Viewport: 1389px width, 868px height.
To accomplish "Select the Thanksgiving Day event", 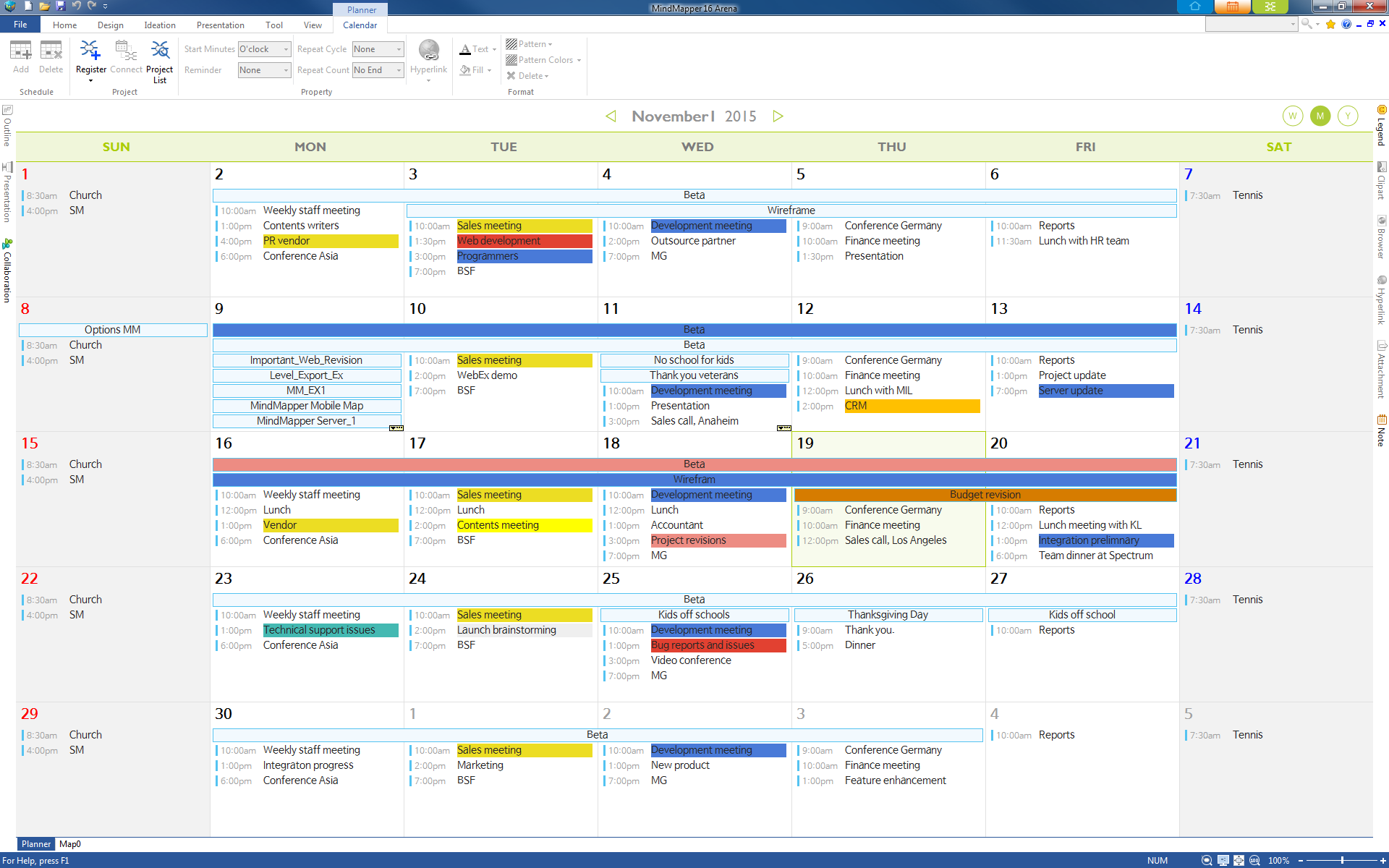I will tap(888, 615).
